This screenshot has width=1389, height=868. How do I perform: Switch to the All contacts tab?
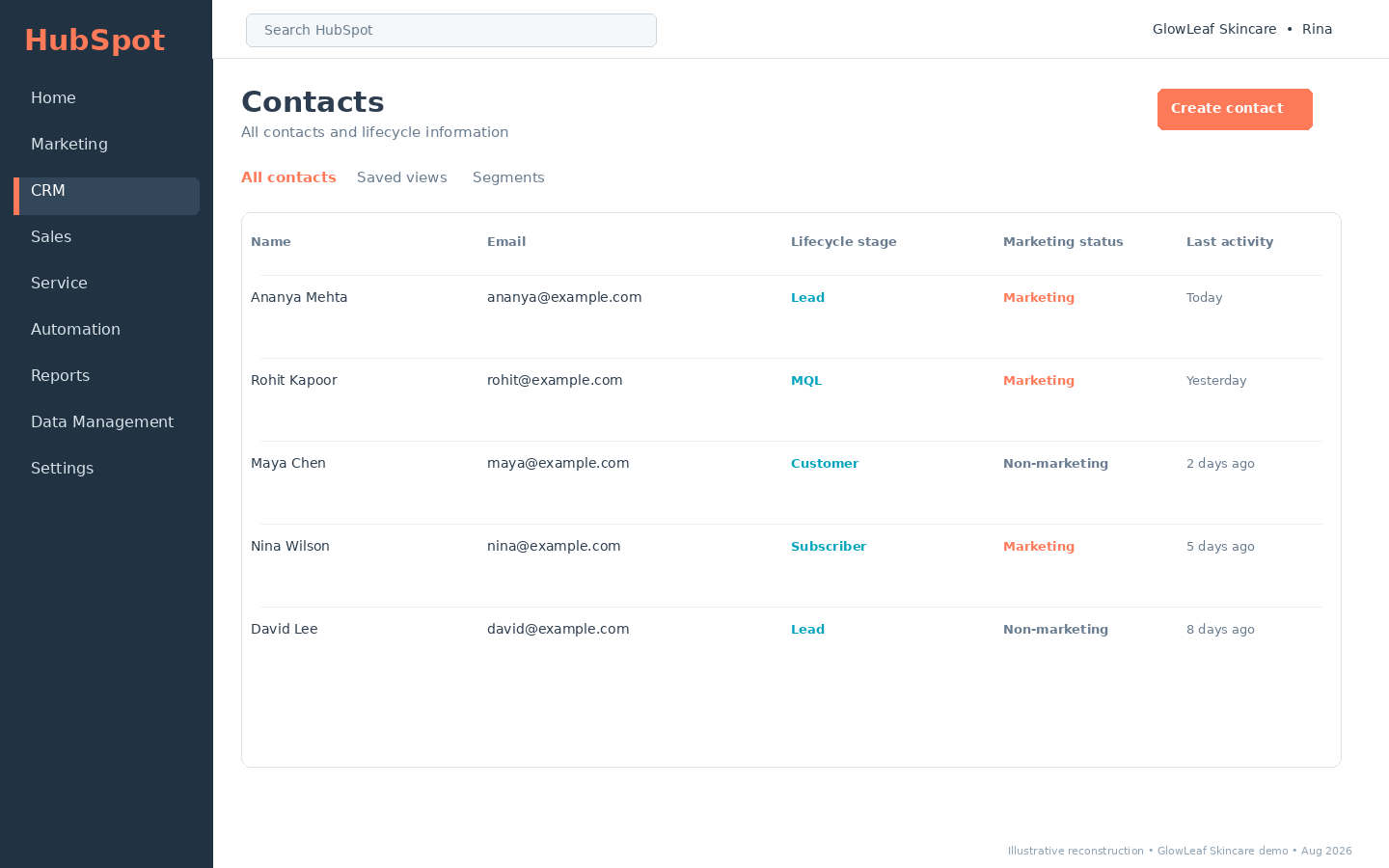tap(288, 177)
